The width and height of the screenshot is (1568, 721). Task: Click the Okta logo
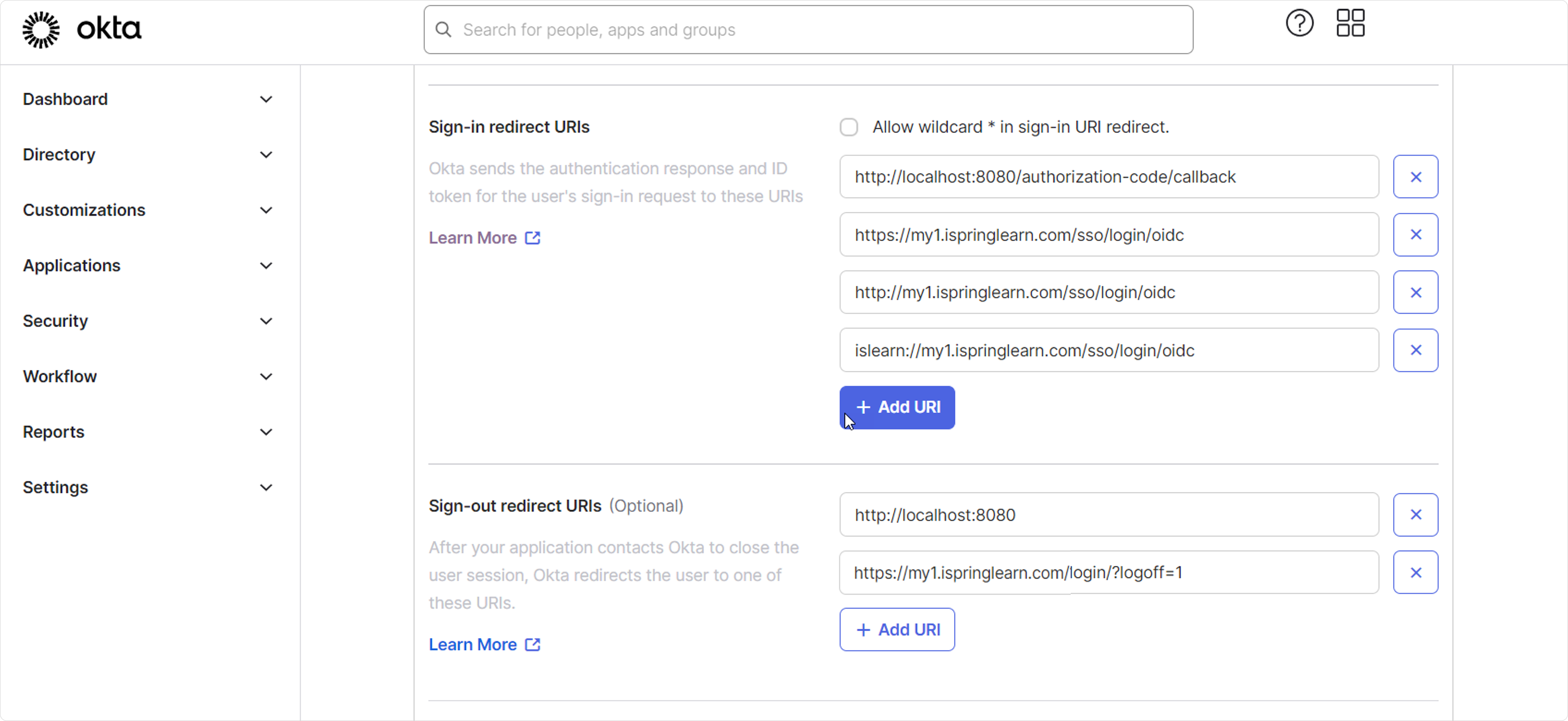81,29
